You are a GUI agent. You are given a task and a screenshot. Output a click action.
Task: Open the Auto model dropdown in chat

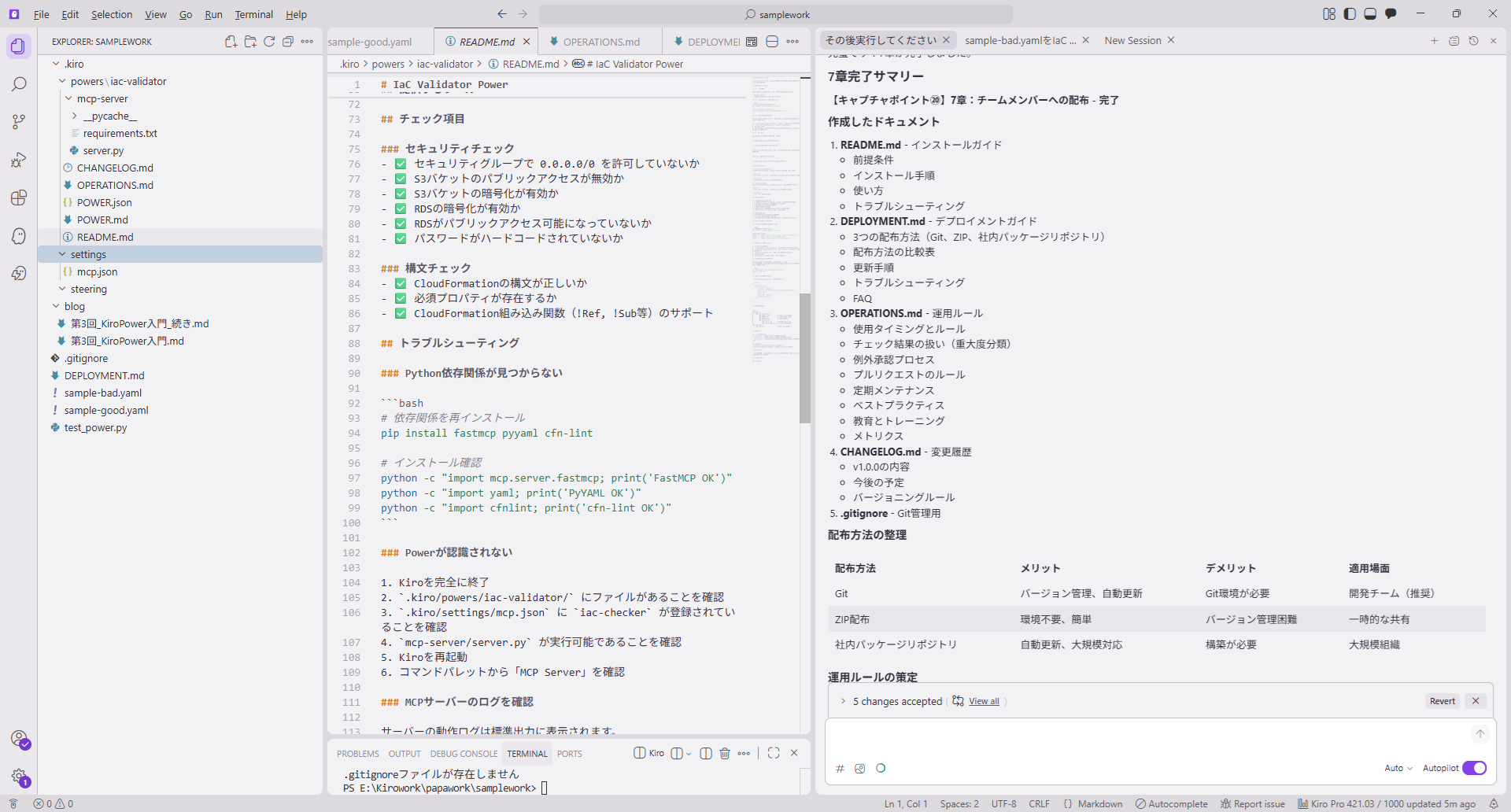tap(1397, 768)
